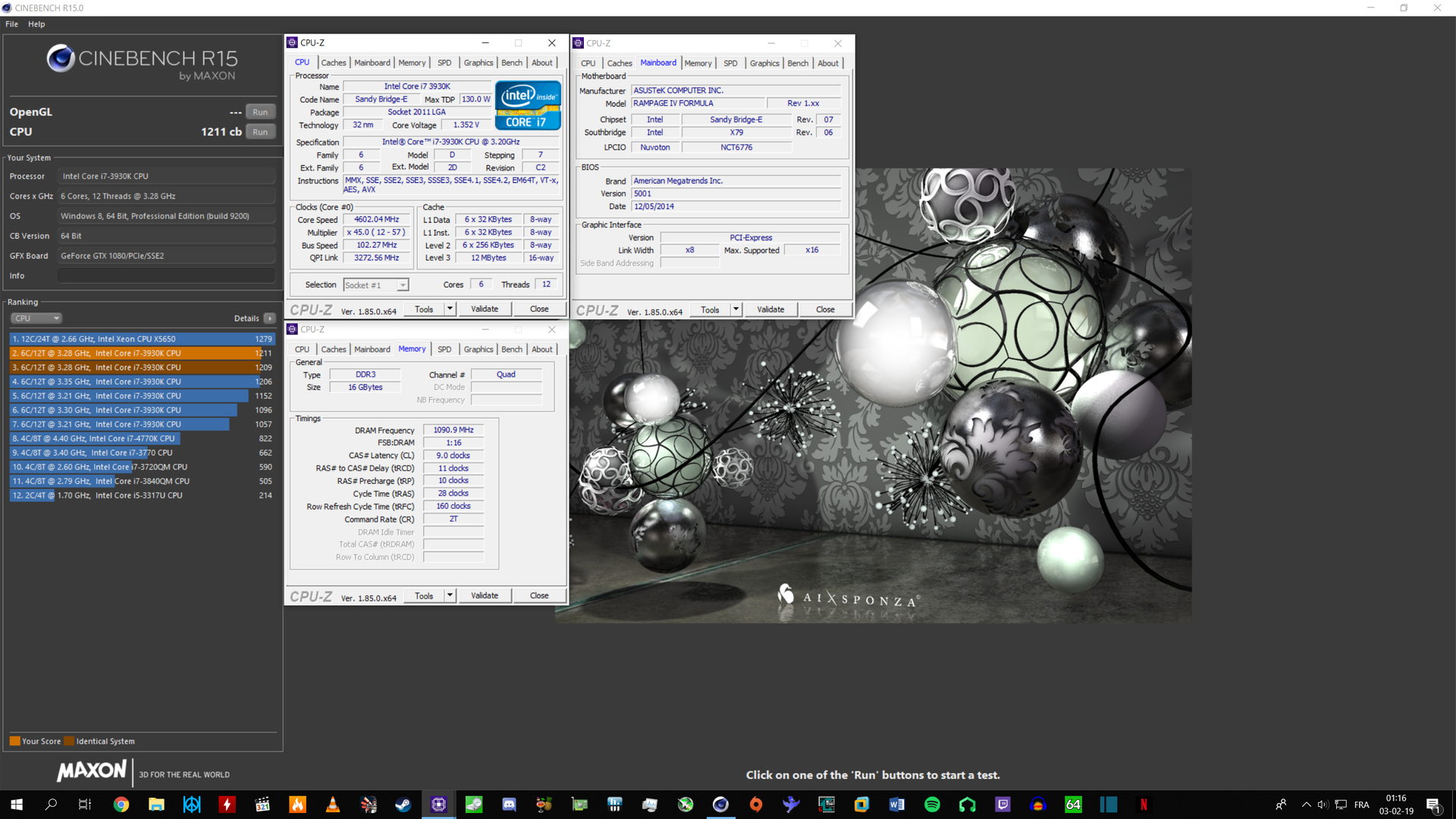Click the CPU-Z title icon of the DRAM timings window
Screen dimensions: 1456x819
[x=292, y=329]
